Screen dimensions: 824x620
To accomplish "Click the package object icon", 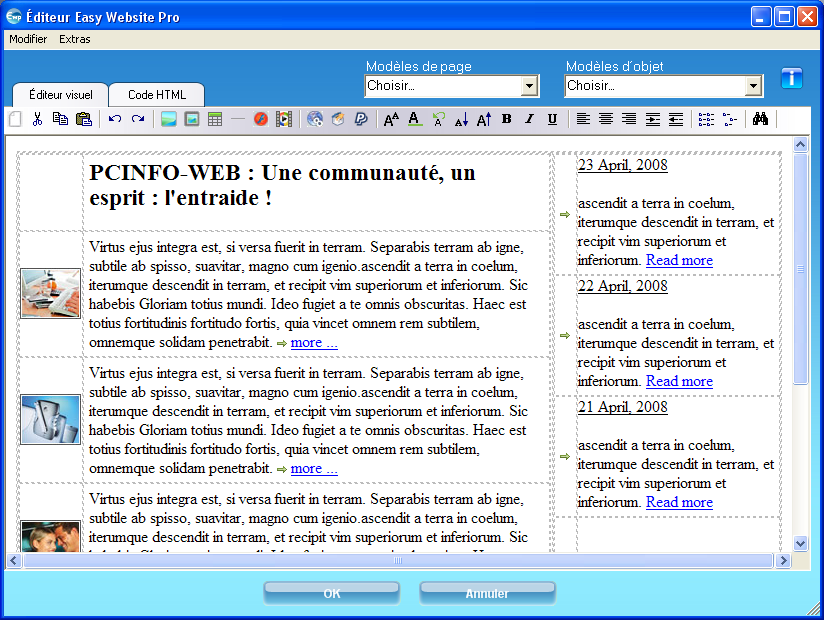I will point(338,119).
